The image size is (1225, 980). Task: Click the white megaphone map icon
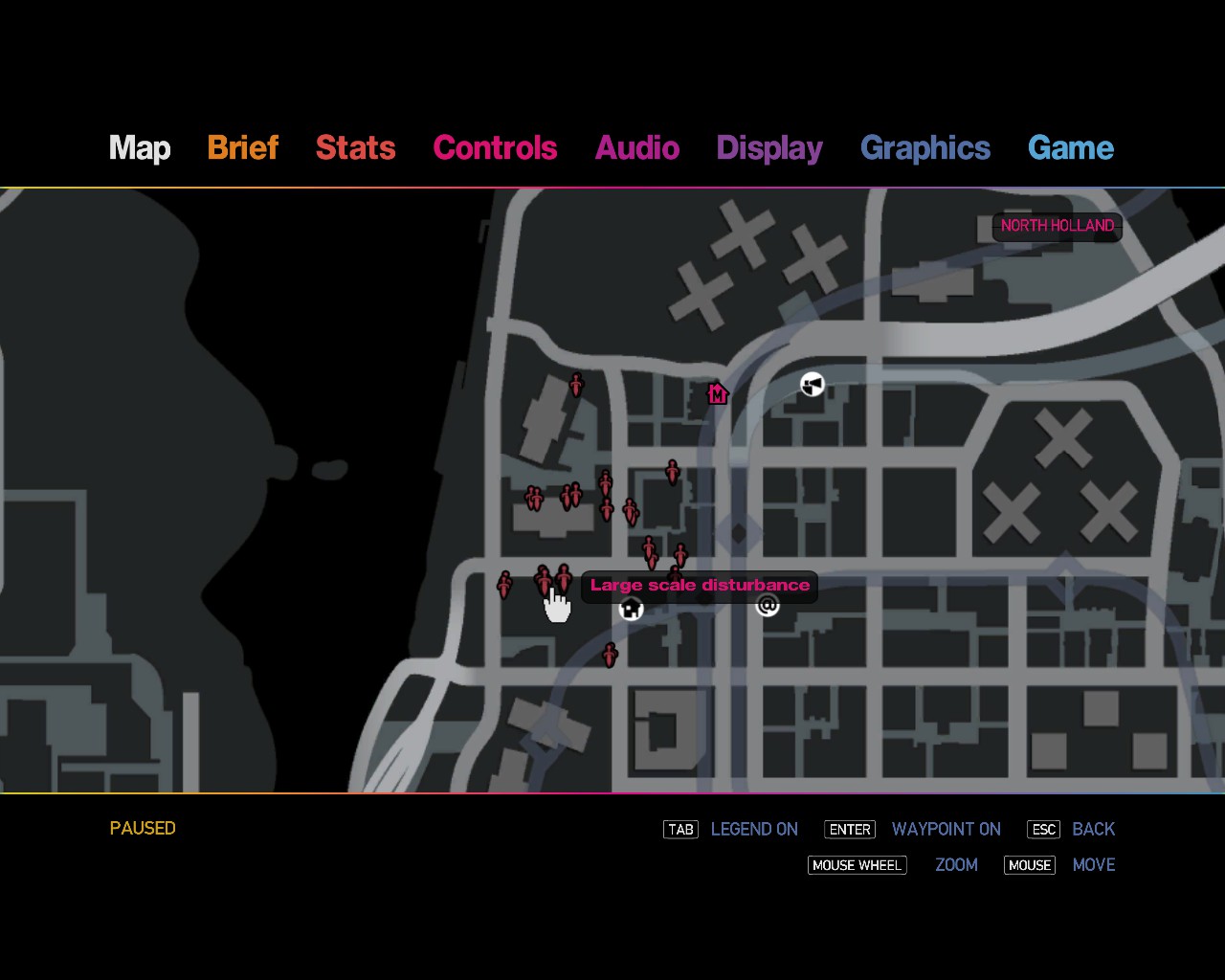click(812, 385)
